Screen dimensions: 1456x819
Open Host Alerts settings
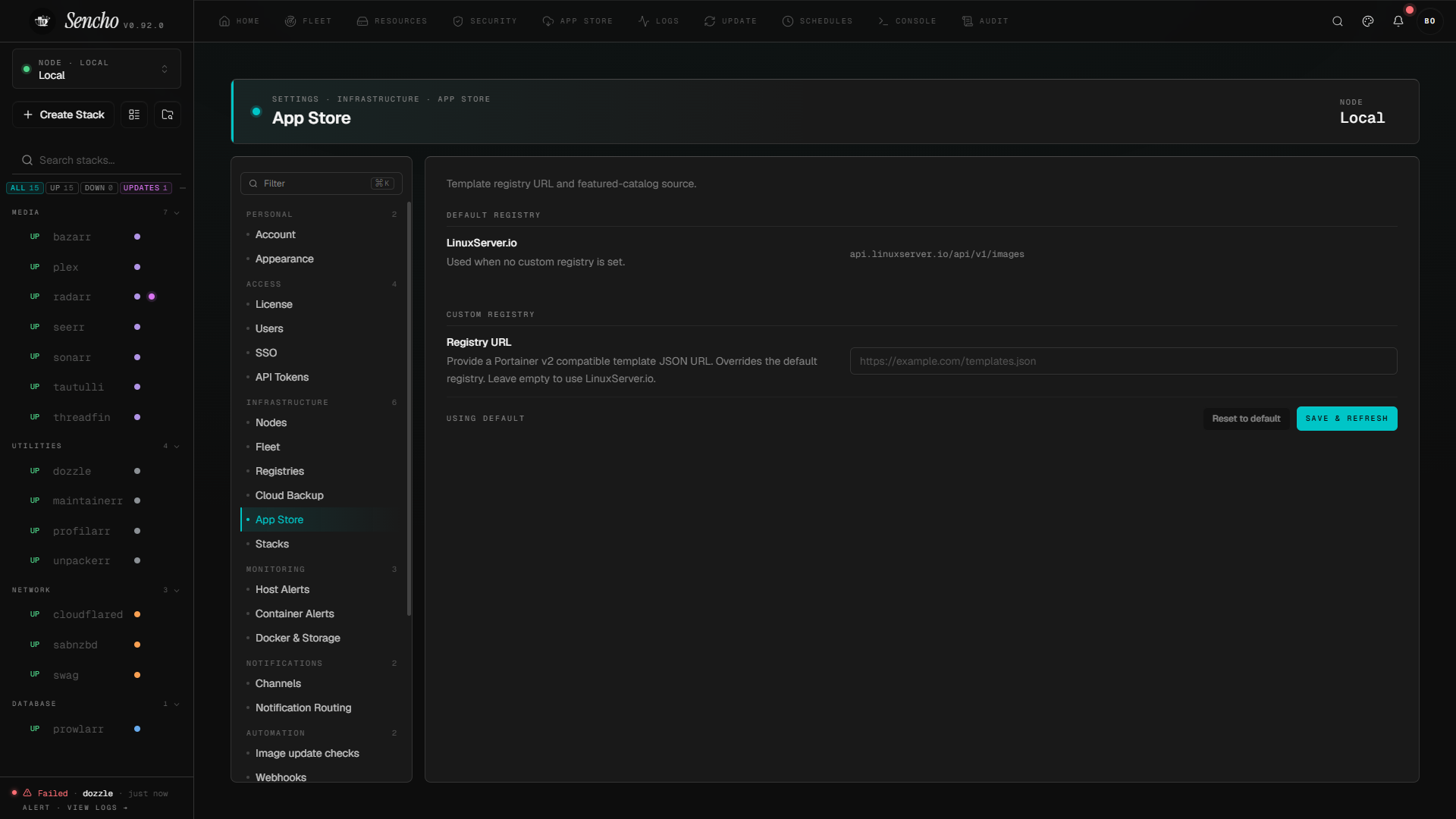(x=322, y=590)
